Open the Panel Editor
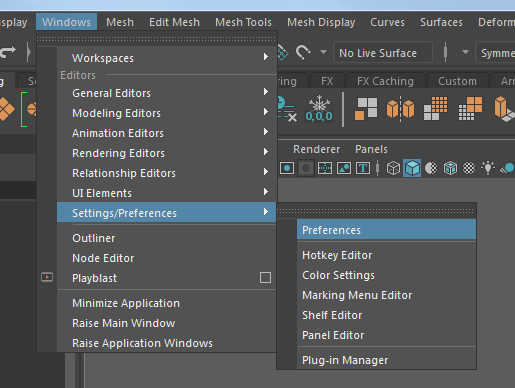 point(386,335)
